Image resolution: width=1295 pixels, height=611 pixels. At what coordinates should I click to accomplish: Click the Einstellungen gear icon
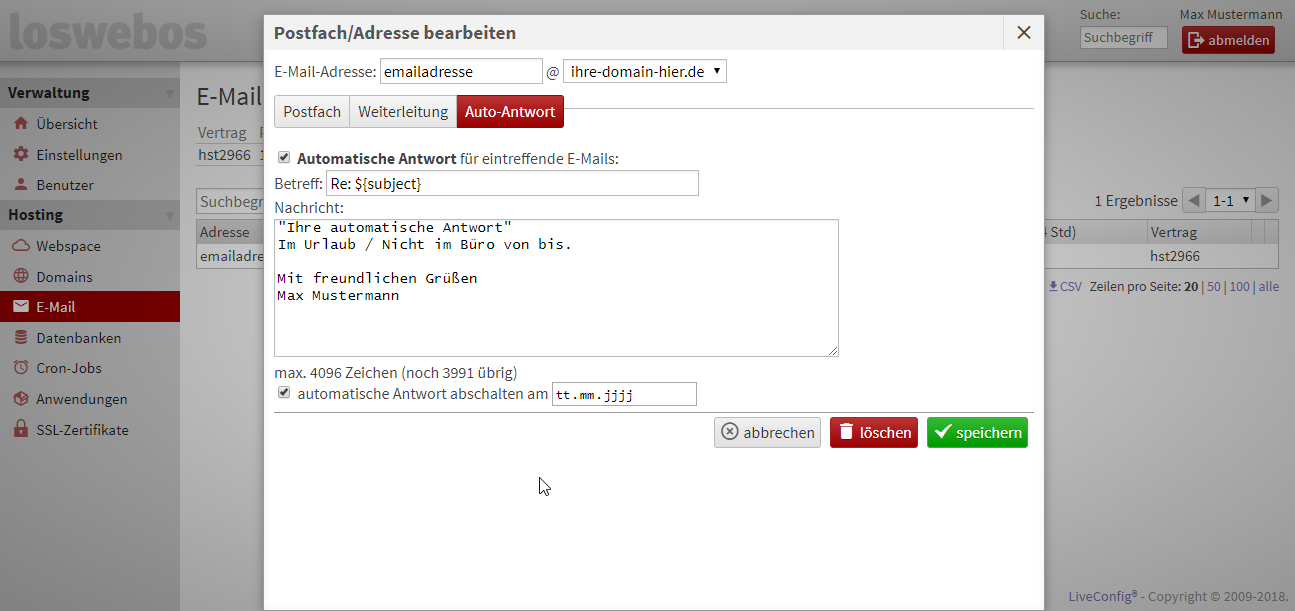20,155
